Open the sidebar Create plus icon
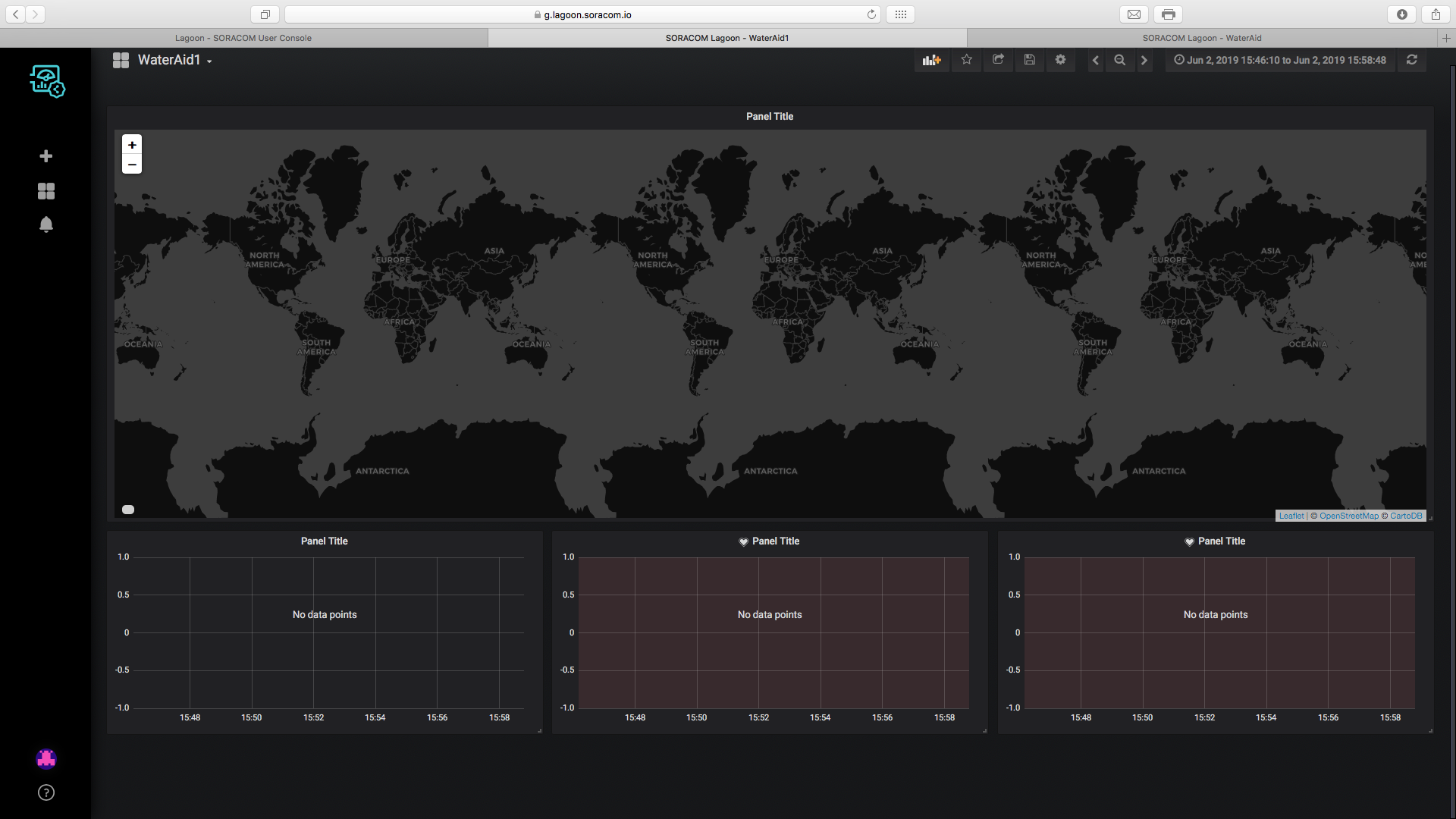 [x=45, y=156]
